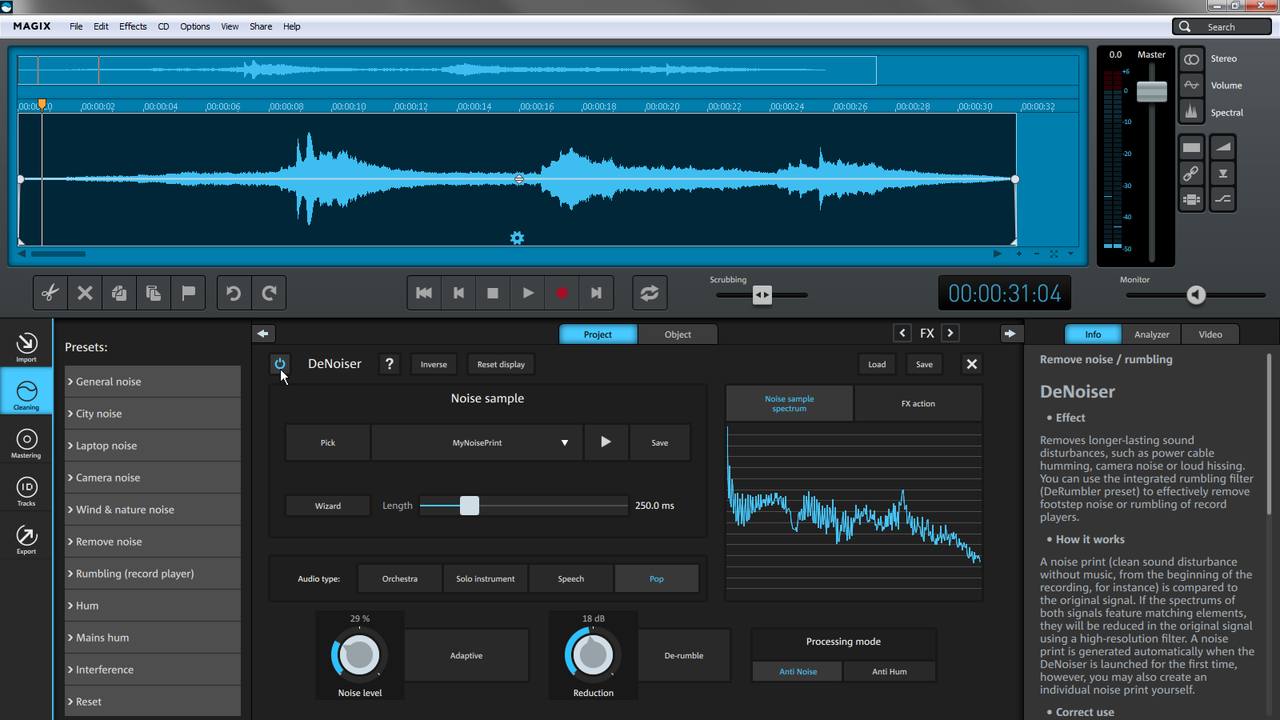Image resolution: width=1280 pixels, height=720 pixels.
Task: Go to previous FX
Action: click(902, 333)
